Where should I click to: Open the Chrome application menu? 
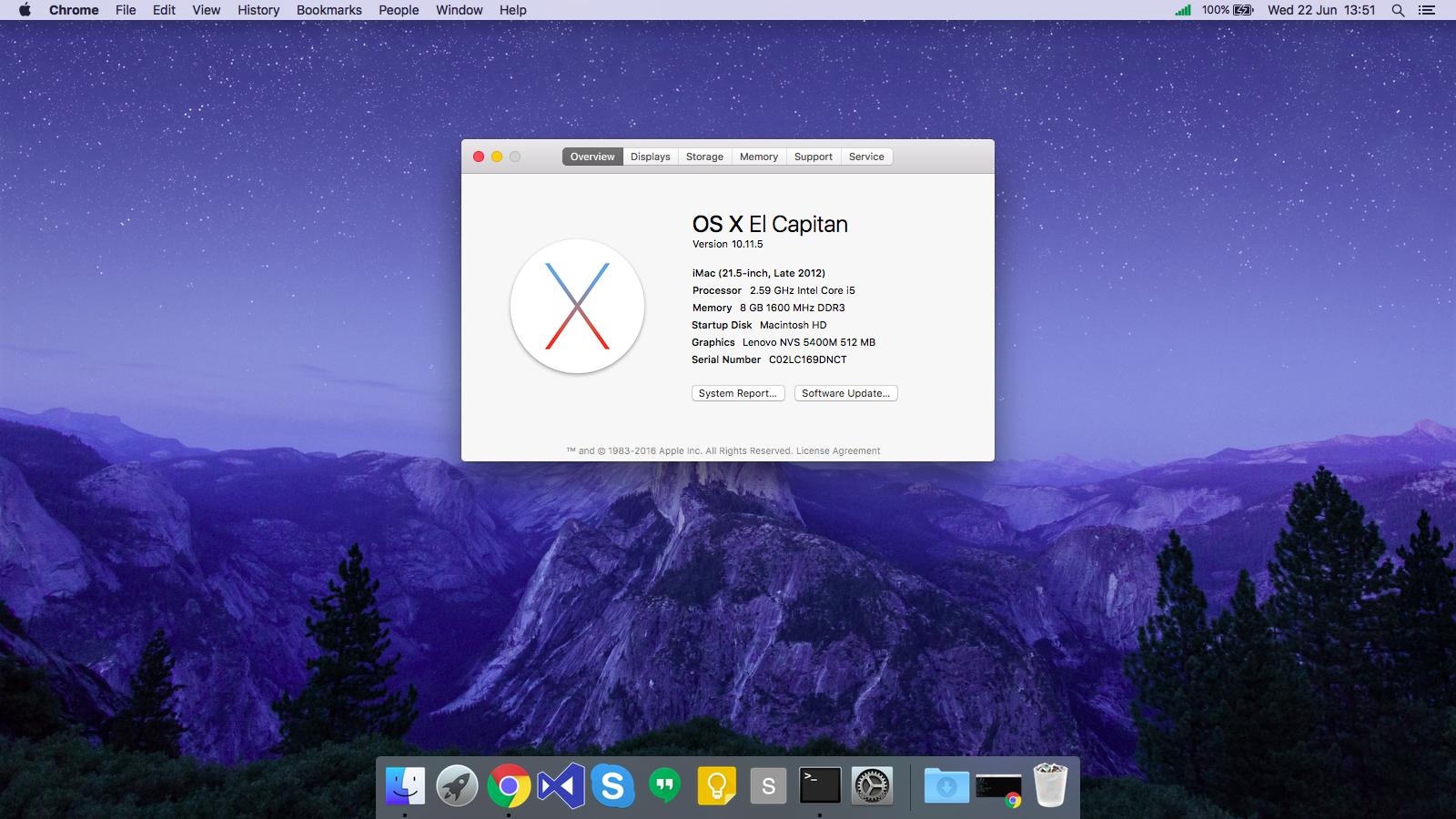pyautogui.click(x=74, y=10)
